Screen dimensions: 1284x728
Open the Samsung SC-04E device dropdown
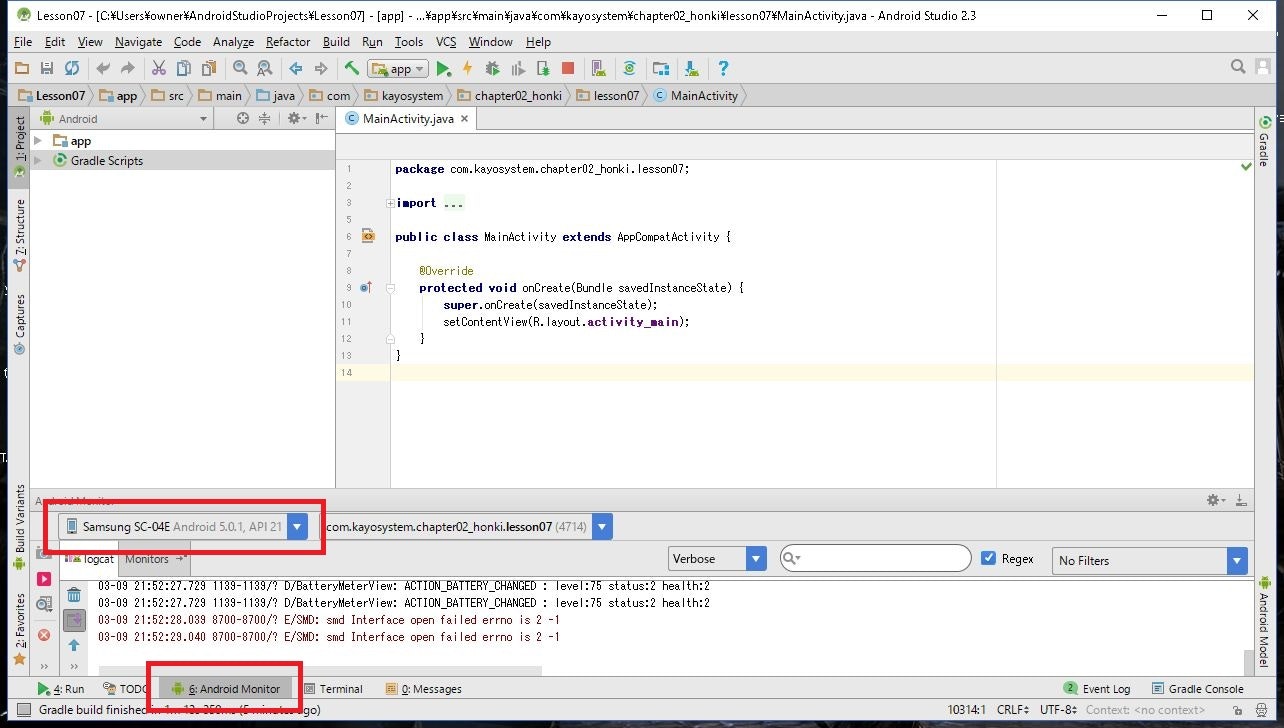tap(183, 526)
